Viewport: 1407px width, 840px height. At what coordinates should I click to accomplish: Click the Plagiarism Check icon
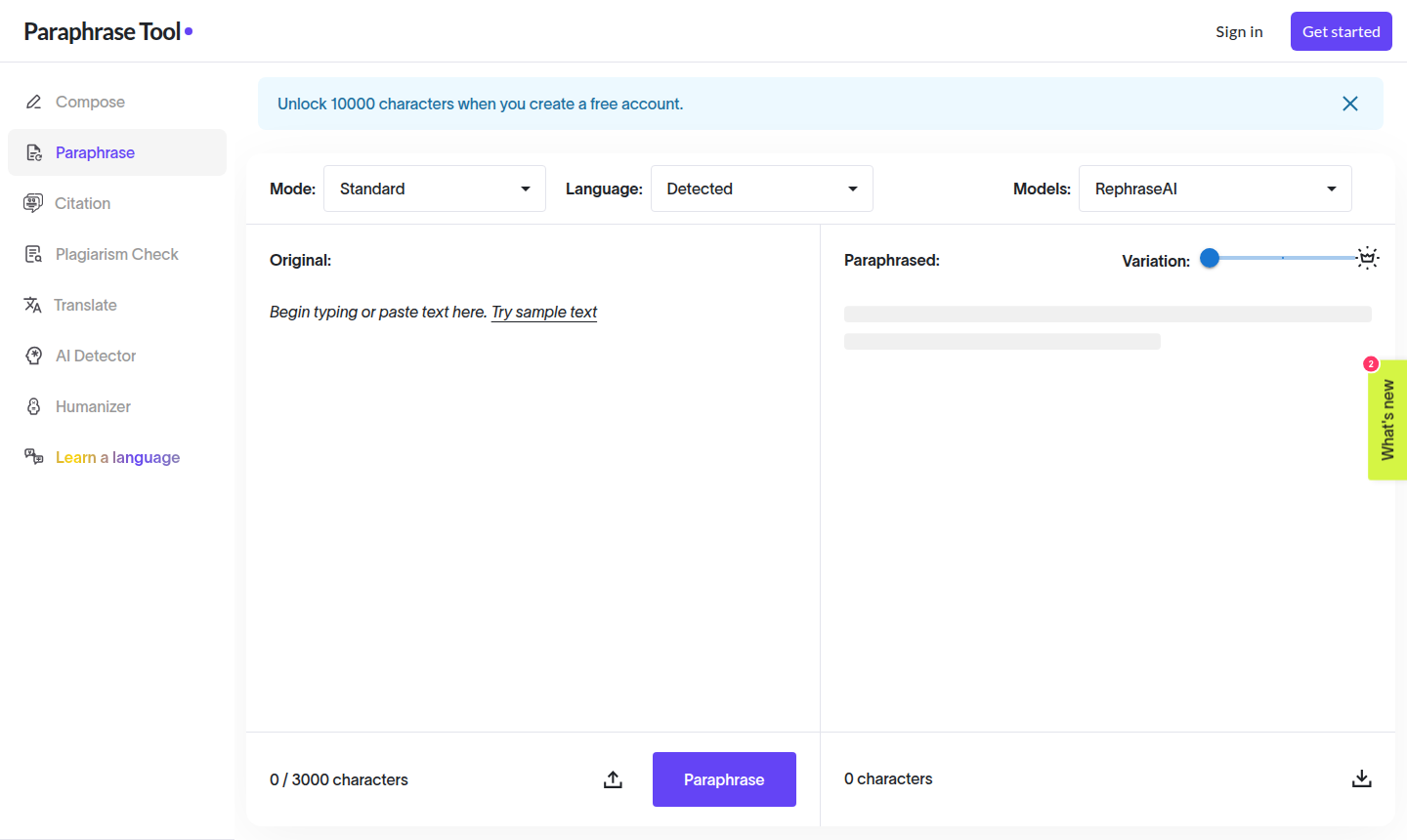click(34, 254)
